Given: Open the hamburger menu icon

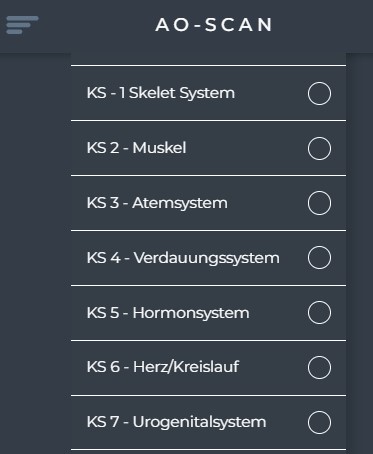Looking at the screenshot, I should tap(22, 25).
